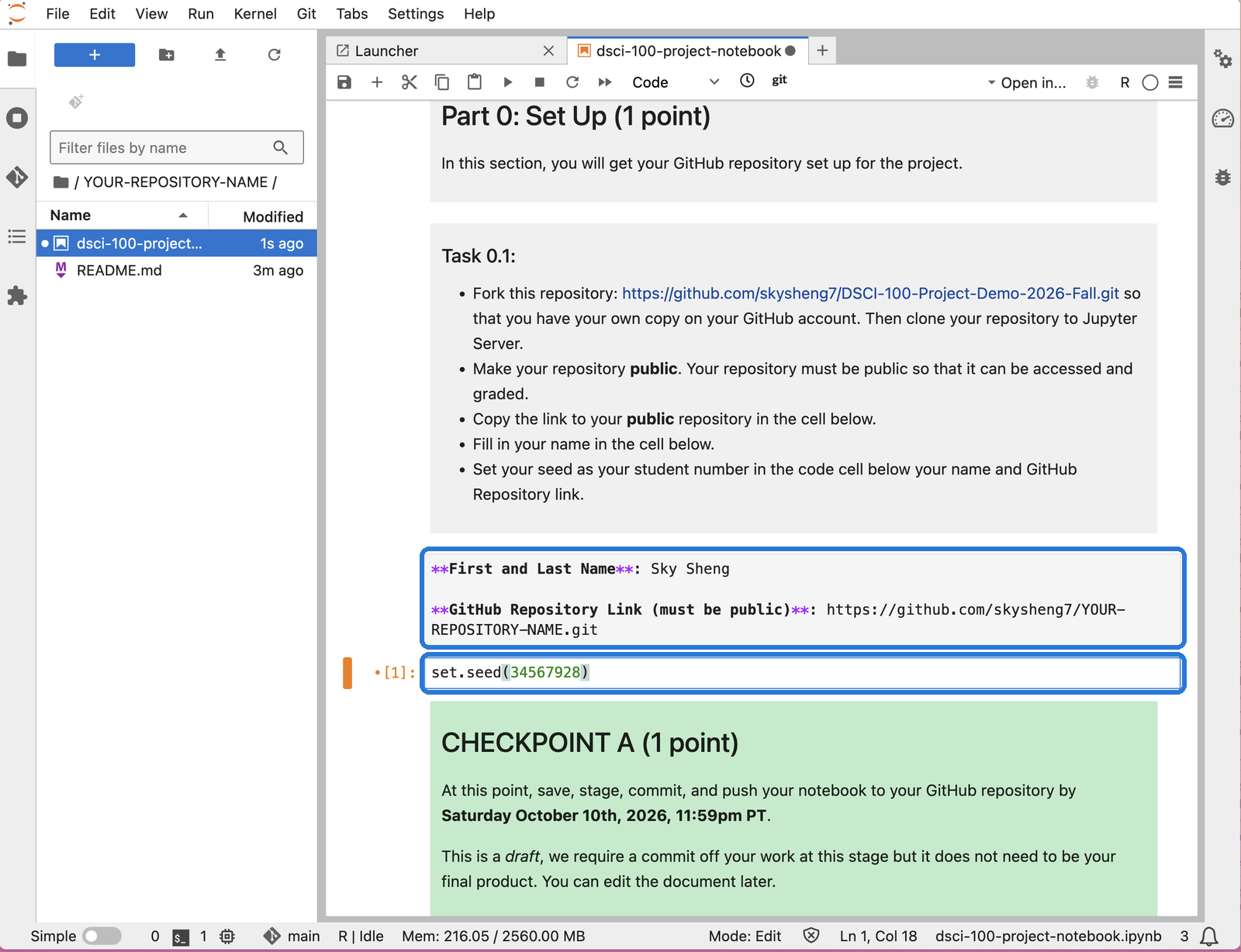This screenshot has width=1241, height=952.
Task: Open the Running Terminals and Kernels panel
Action: [17, 118]
